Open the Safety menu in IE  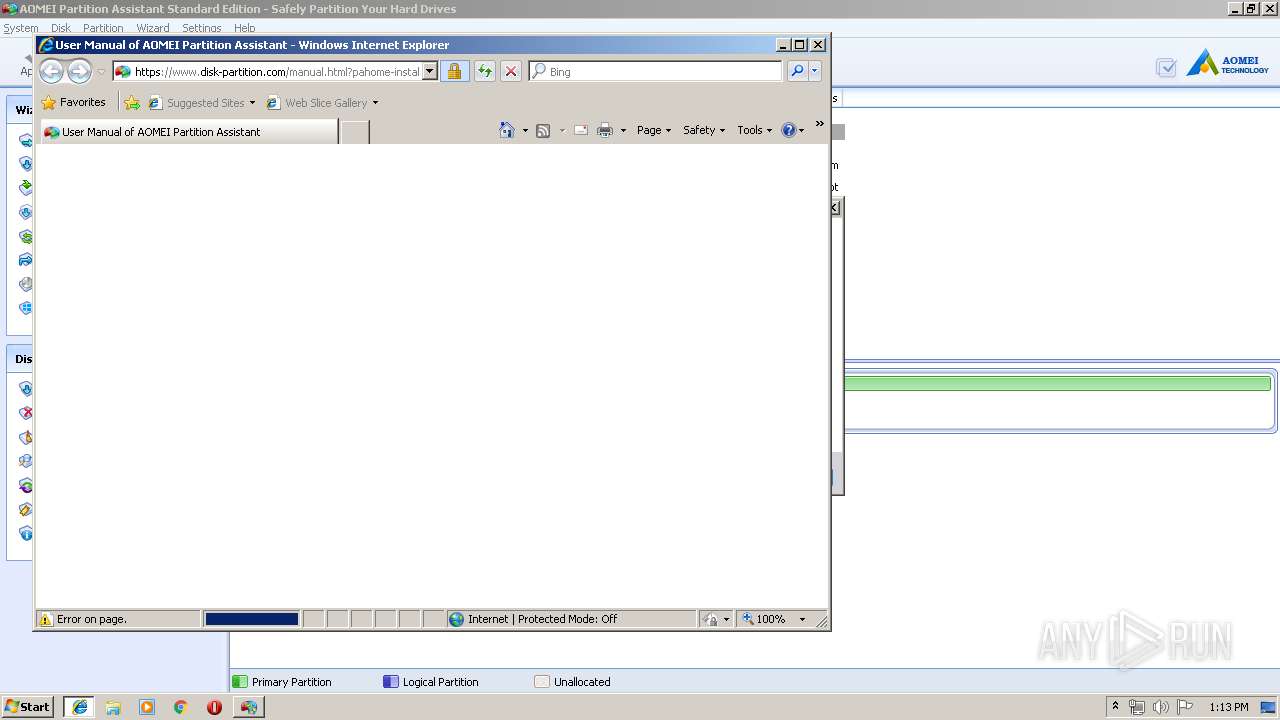704,130
